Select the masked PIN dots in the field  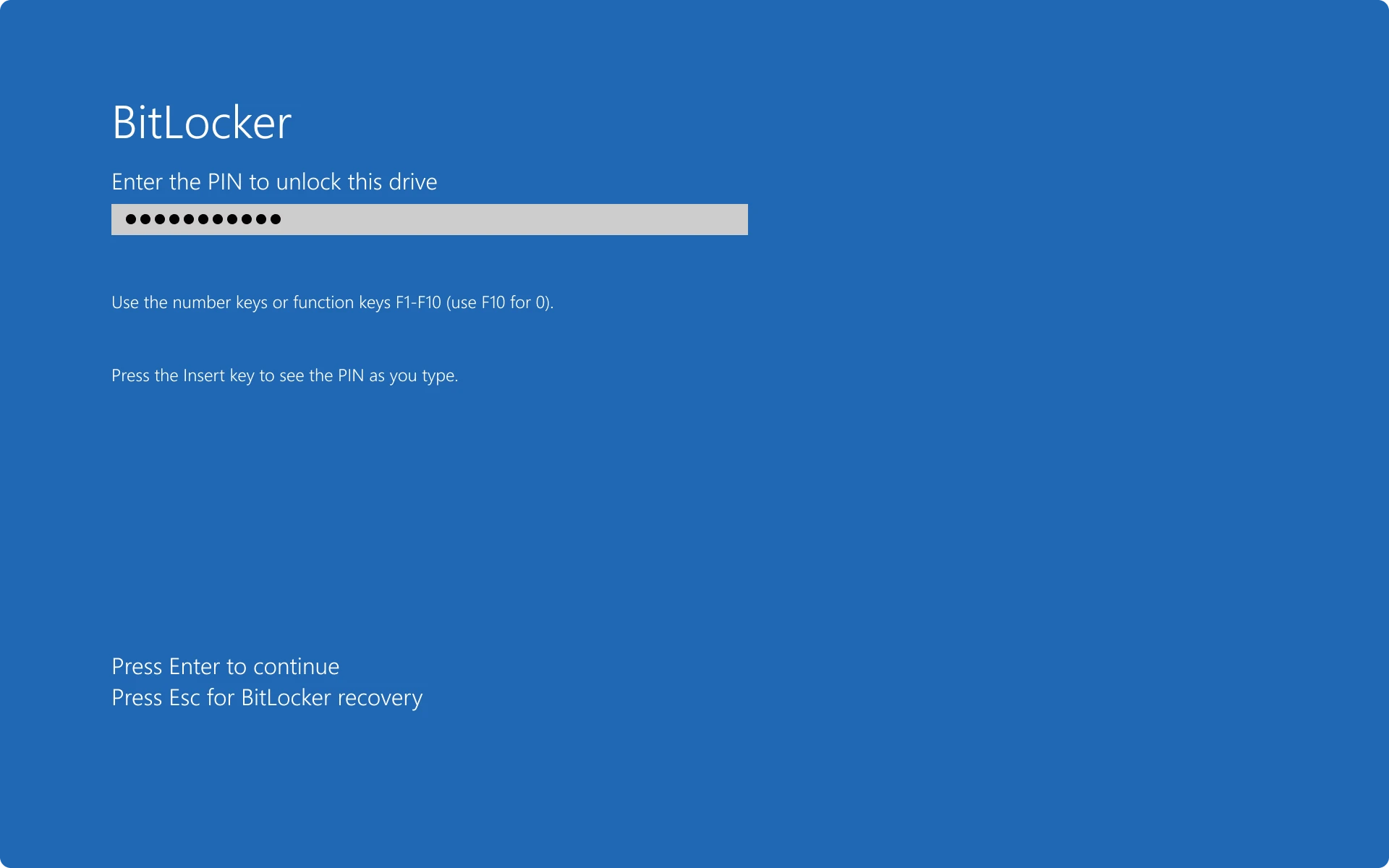[203, 218]
